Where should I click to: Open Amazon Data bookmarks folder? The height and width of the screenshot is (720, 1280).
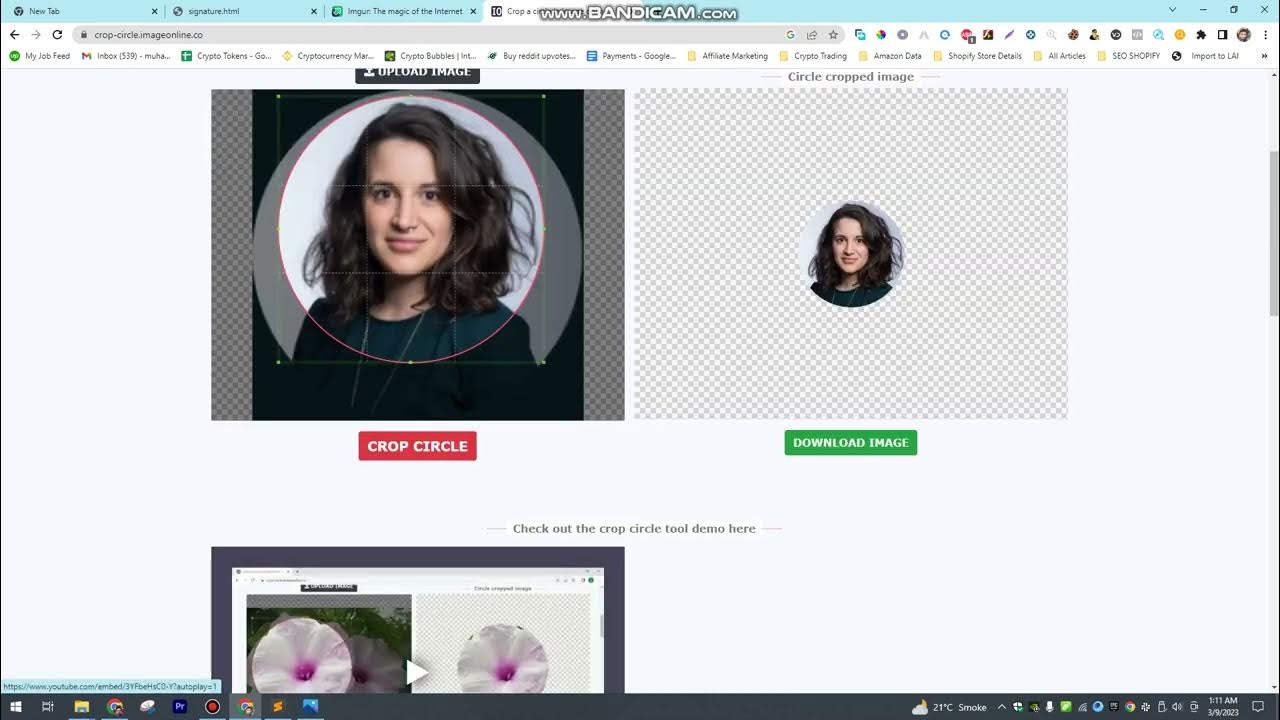890,56
